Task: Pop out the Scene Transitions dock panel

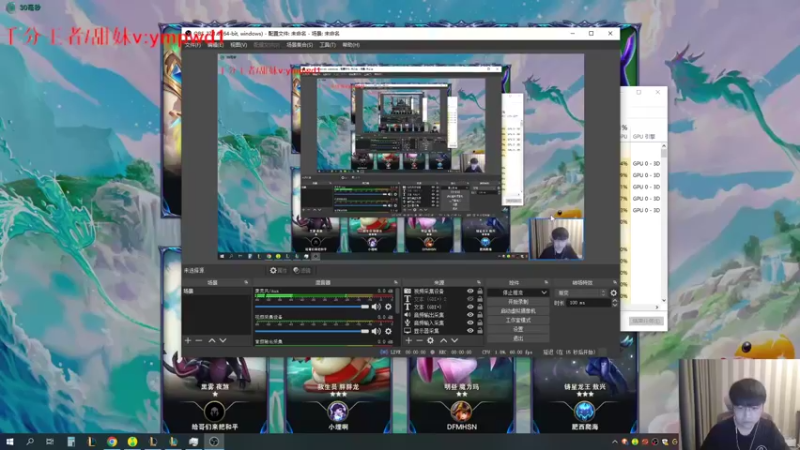Action: [x=614, y=282]
